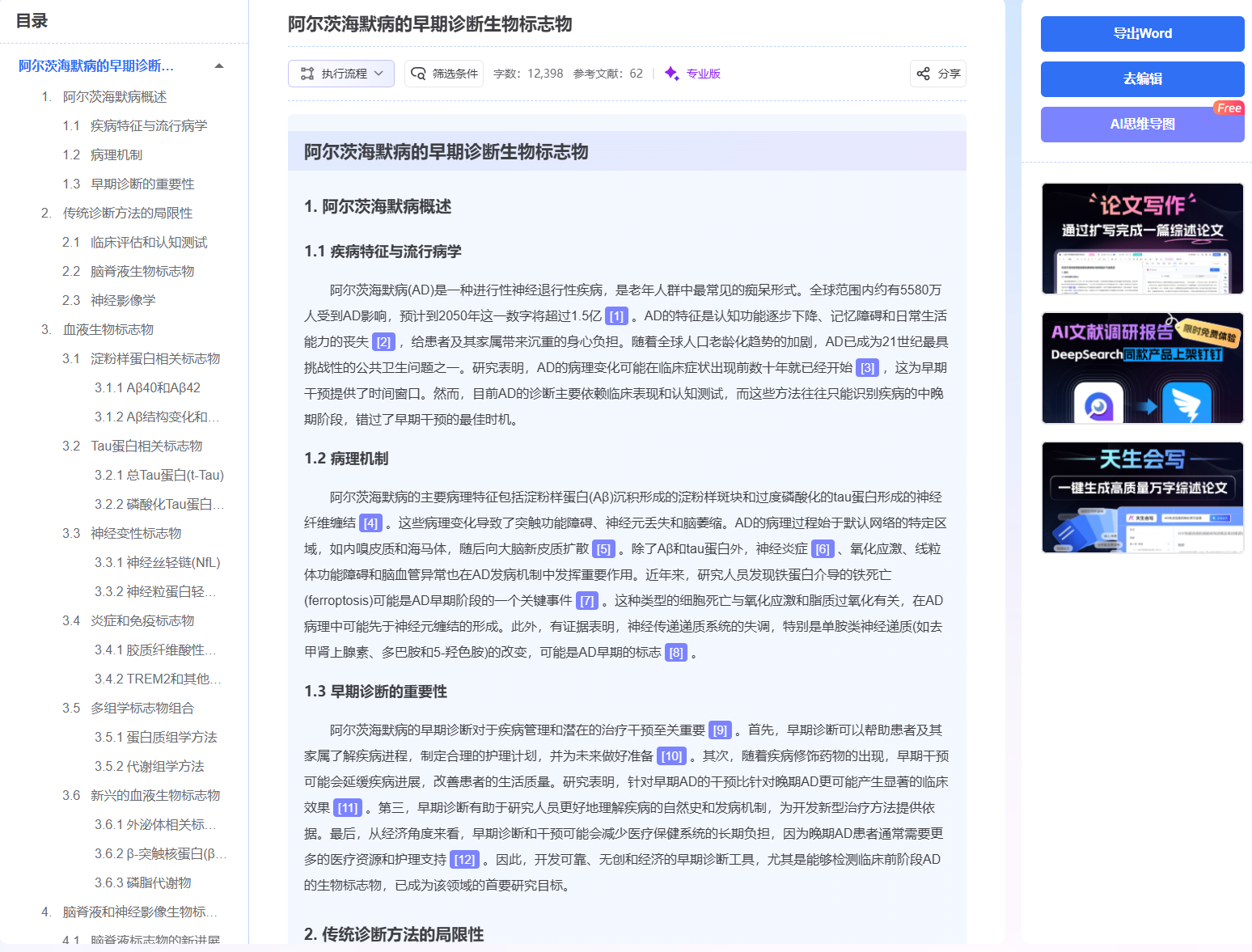This screenshot has height=952, width=1252.
Task: Click citation reference [10]
Action: point(671,756)
